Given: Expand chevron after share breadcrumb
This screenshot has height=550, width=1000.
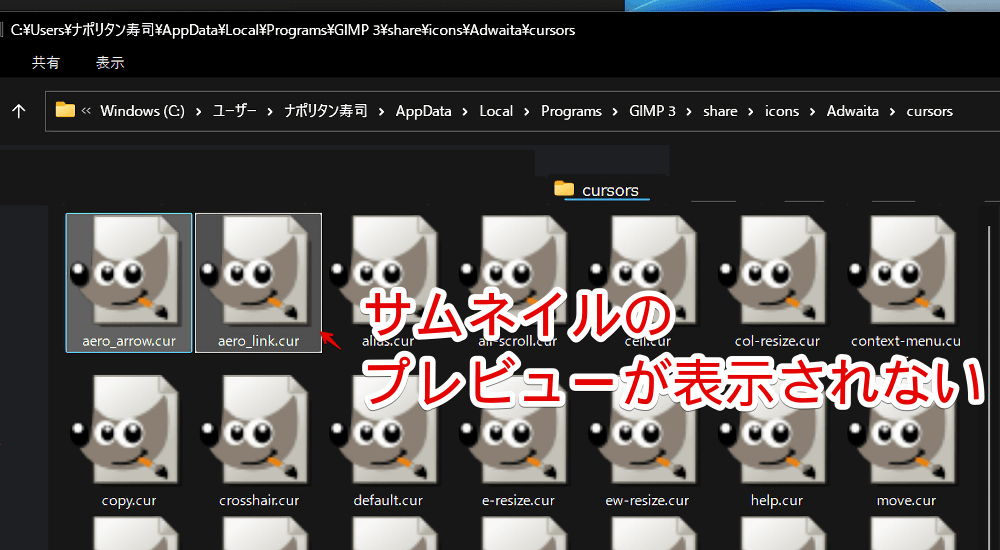Looking at the screenshot, I should (751, 112).
